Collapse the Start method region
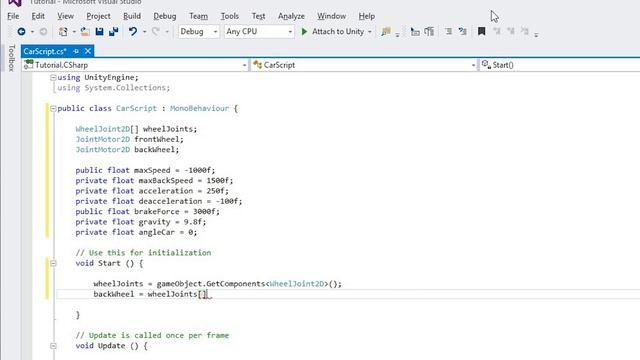This screenshot has height=360, width=640. [53, 264]
